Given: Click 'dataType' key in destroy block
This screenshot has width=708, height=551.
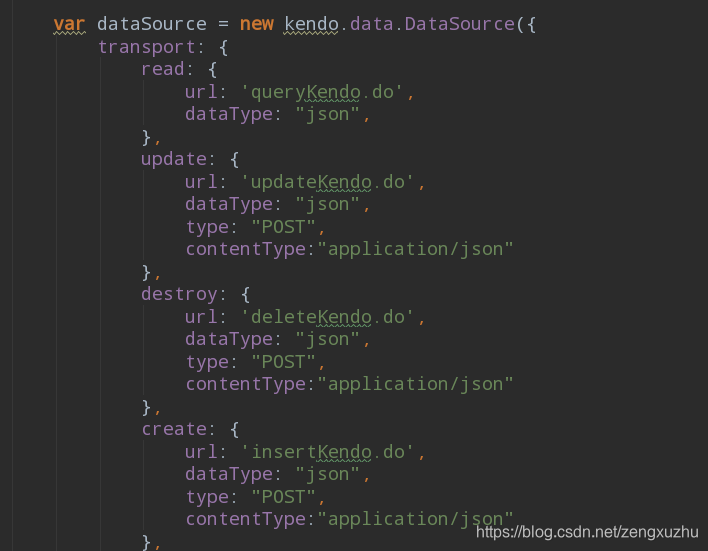Looking at the screenshot, I should coord(229,339).
